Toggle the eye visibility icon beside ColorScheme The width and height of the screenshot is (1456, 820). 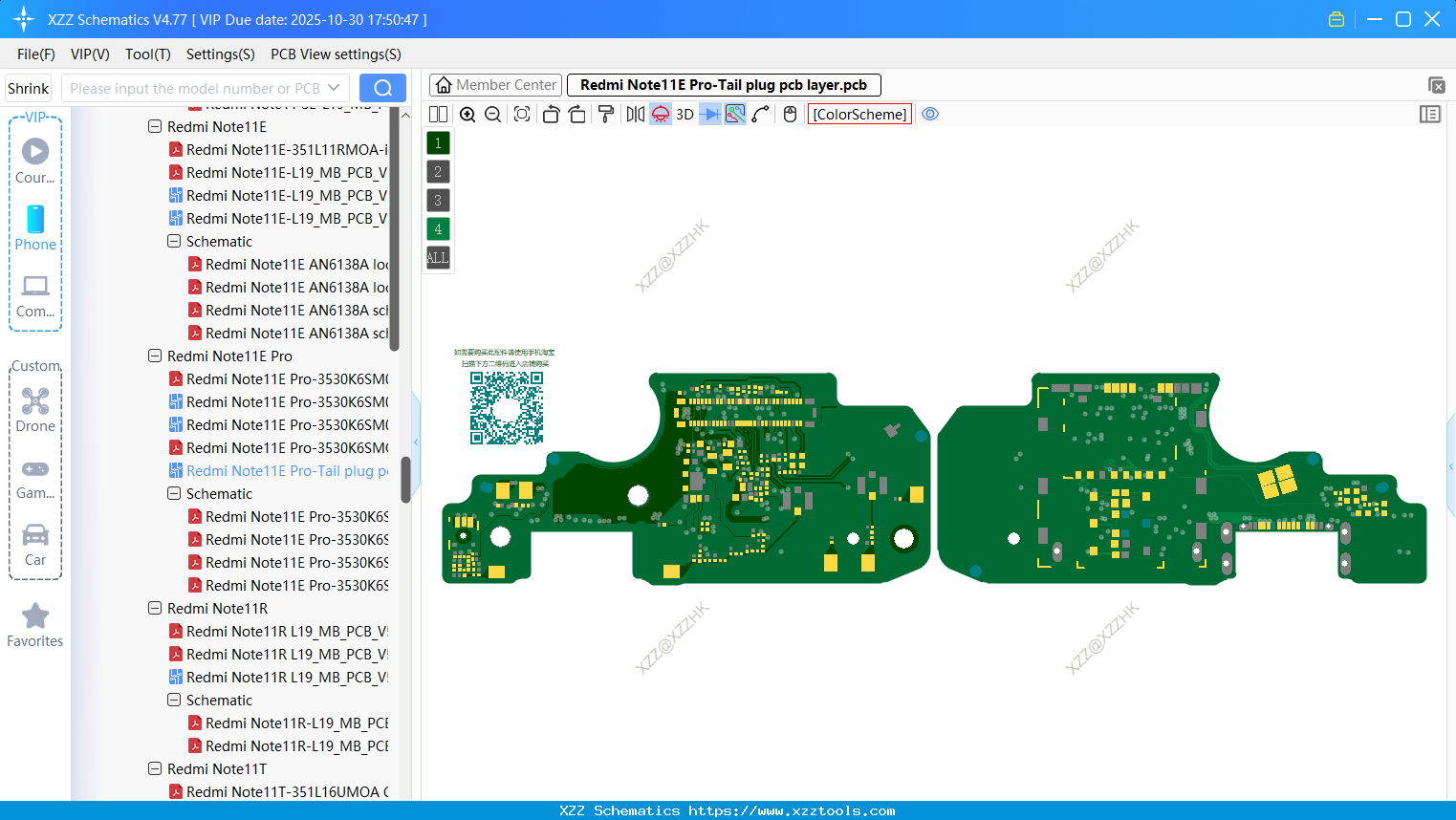coord(930,114)
